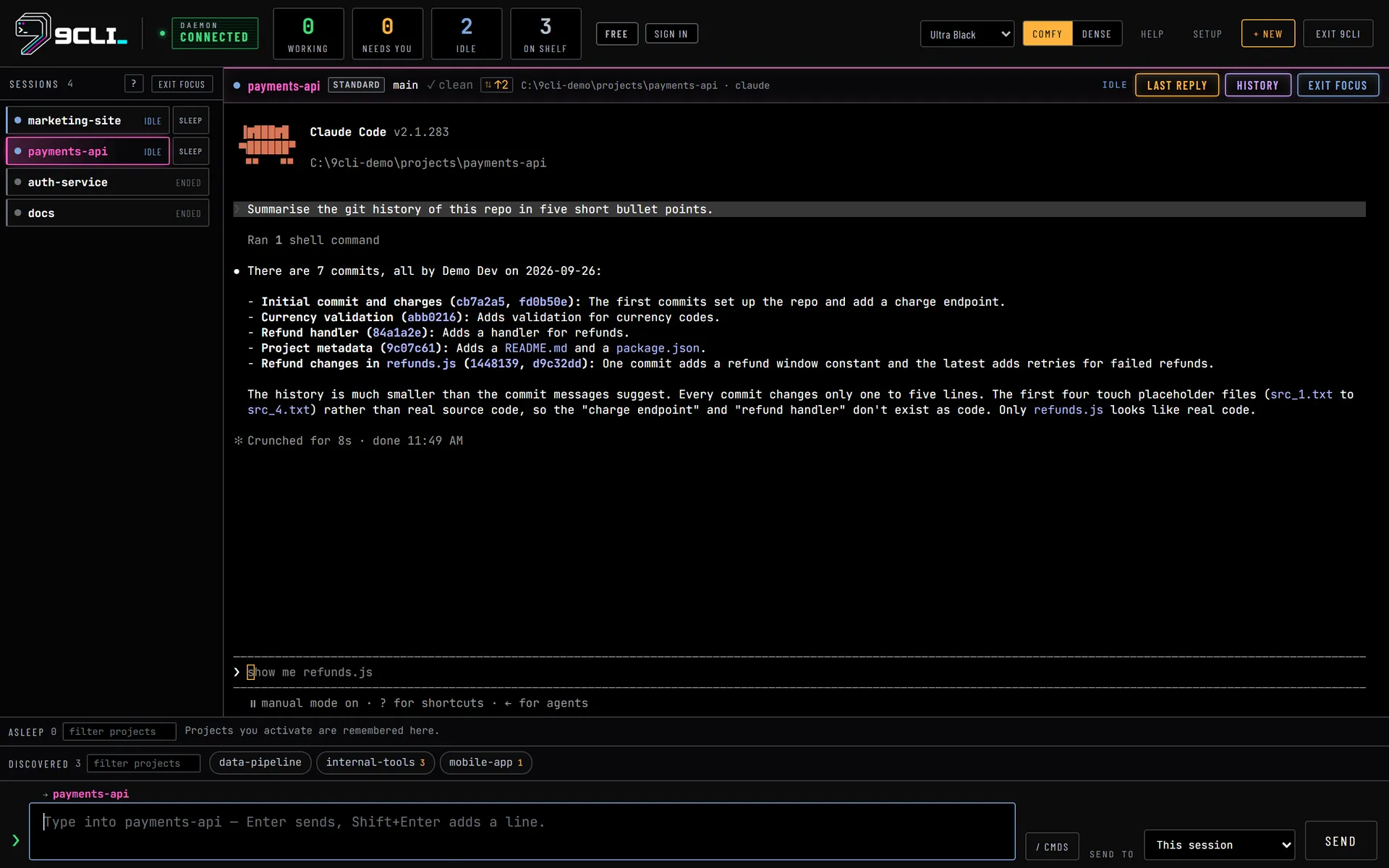The width and height of the screenshot is (1389, 868).
Task: Click the daemon connected status dot
Action: (x=162, y=33)
